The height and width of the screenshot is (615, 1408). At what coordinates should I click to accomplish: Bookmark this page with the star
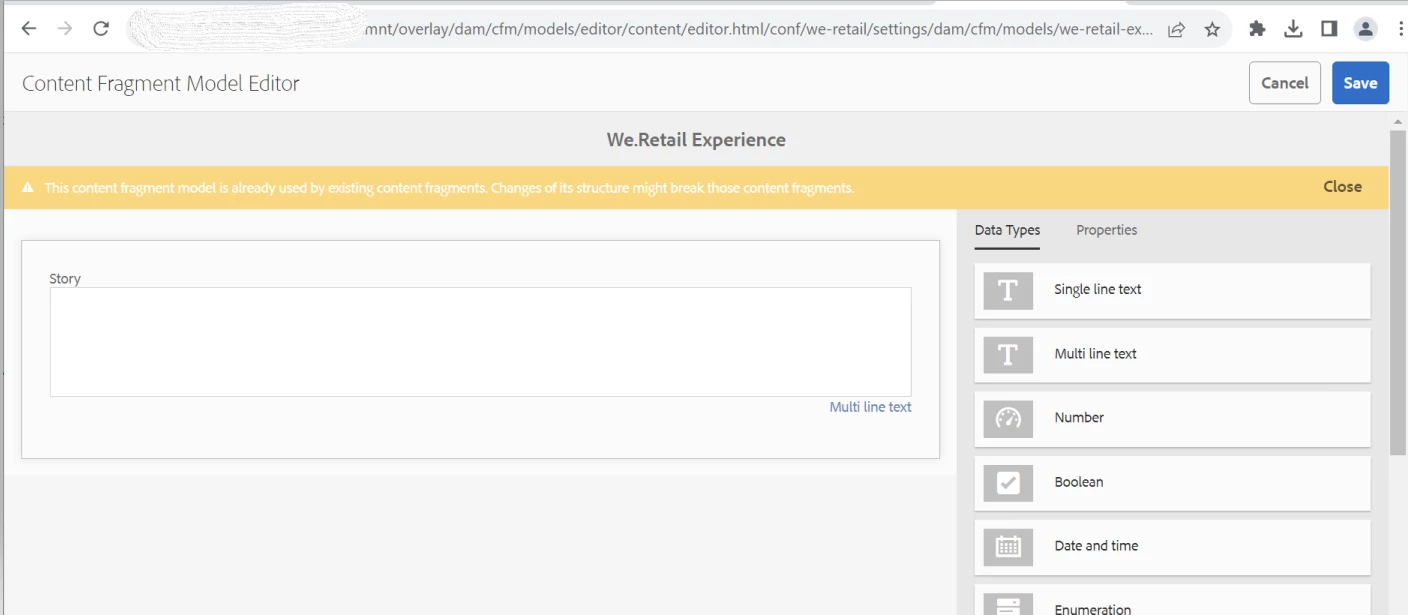click(1212, 29)
